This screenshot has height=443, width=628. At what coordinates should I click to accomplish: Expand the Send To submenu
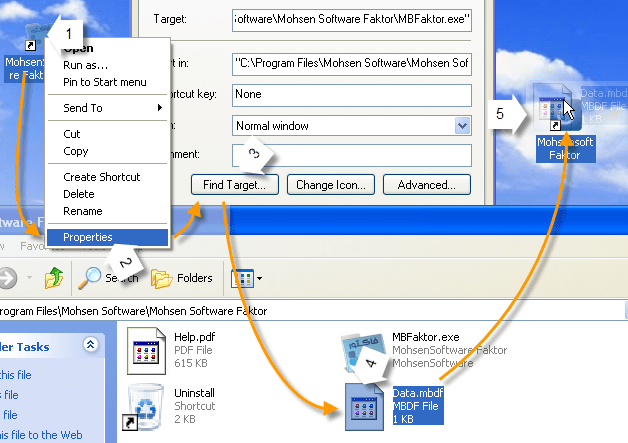(x=110, y=107)
